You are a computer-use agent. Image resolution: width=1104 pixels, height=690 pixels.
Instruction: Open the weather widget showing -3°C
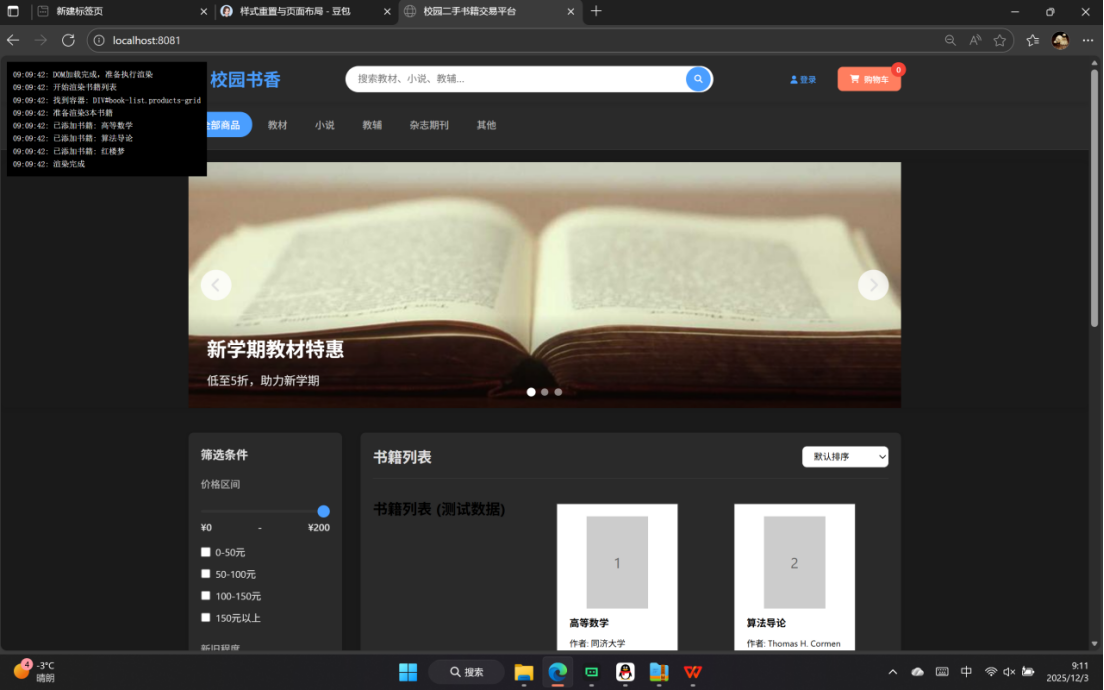click(34, 671)
